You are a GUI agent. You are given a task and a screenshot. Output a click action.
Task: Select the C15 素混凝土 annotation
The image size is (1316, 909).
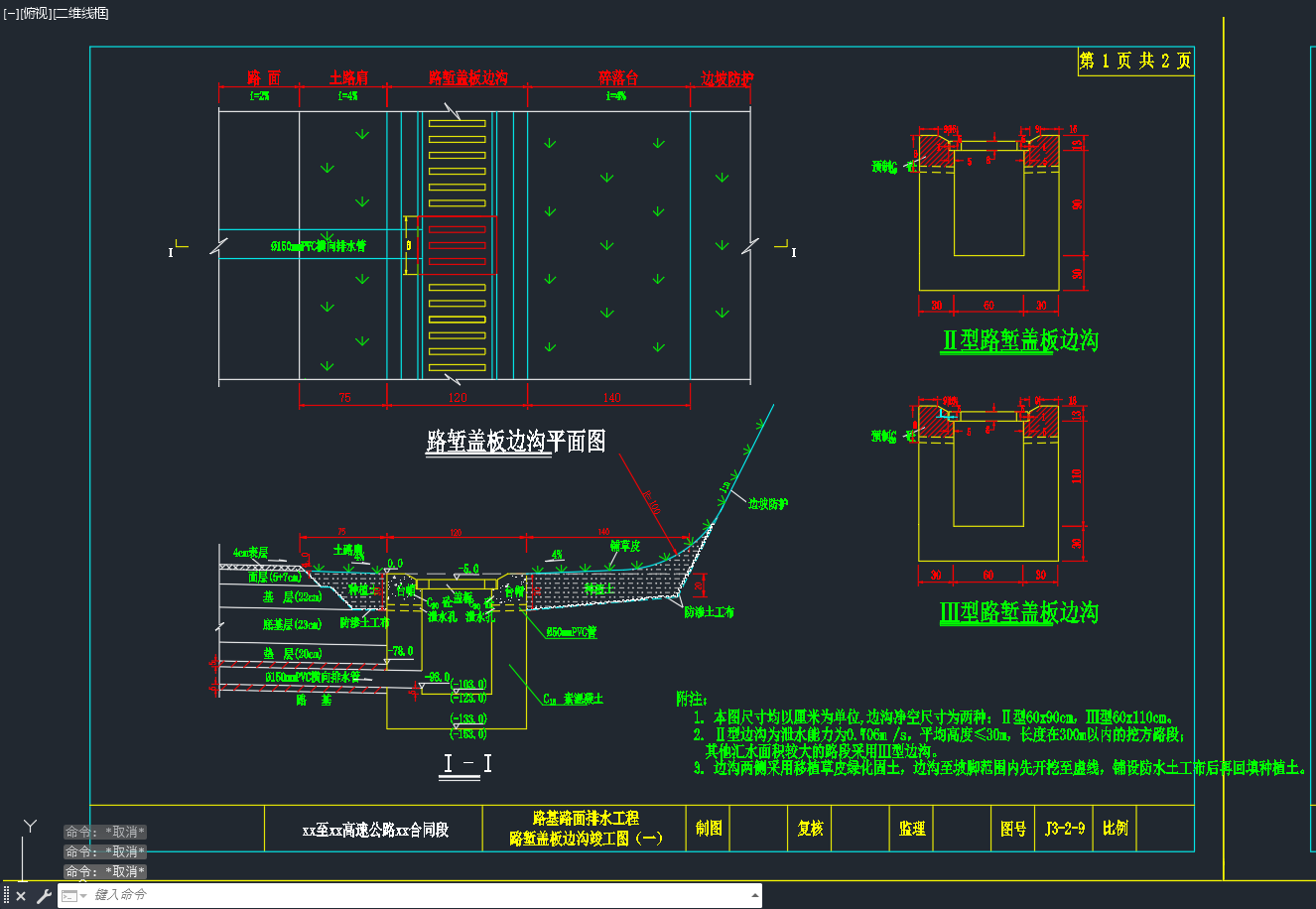[573, 700]
